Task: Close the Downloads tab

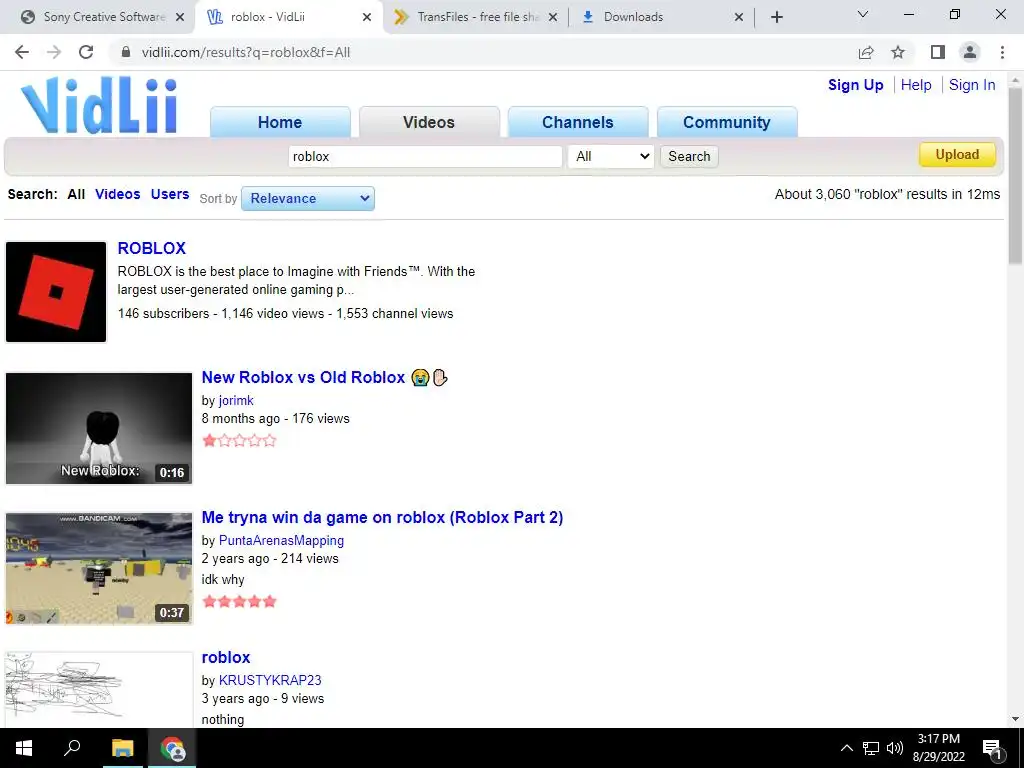Action: click(x=739, y=17)
